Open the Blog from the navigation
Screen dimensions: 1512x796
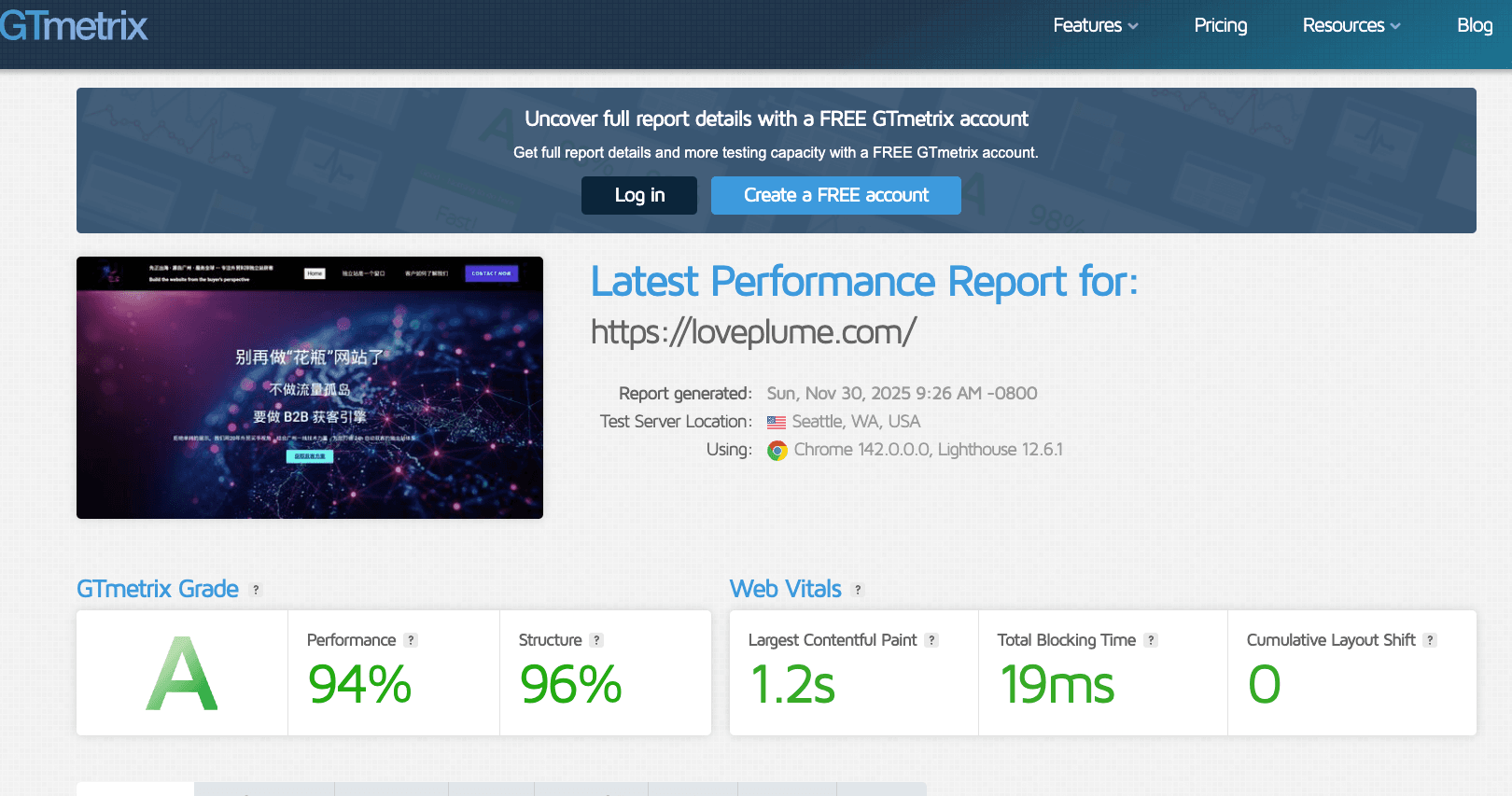pyautogui.click(x=1474, y=25)
